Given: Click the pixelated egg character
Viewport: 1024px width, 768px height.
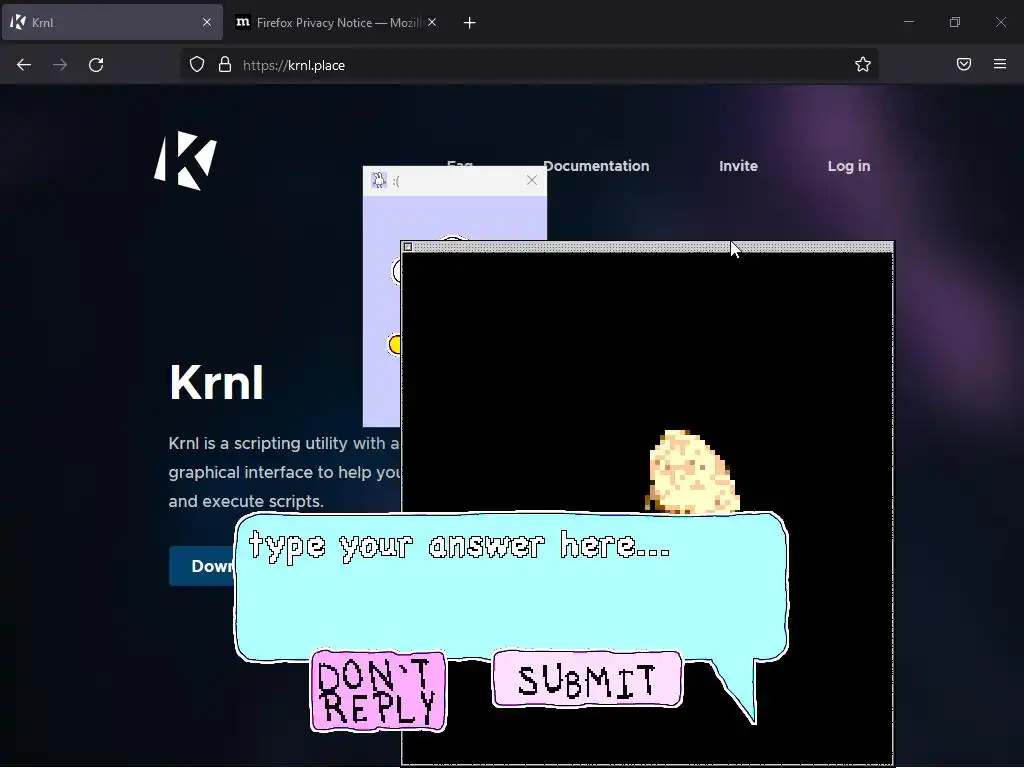Looking at the screenshot, I should [692, 472].
